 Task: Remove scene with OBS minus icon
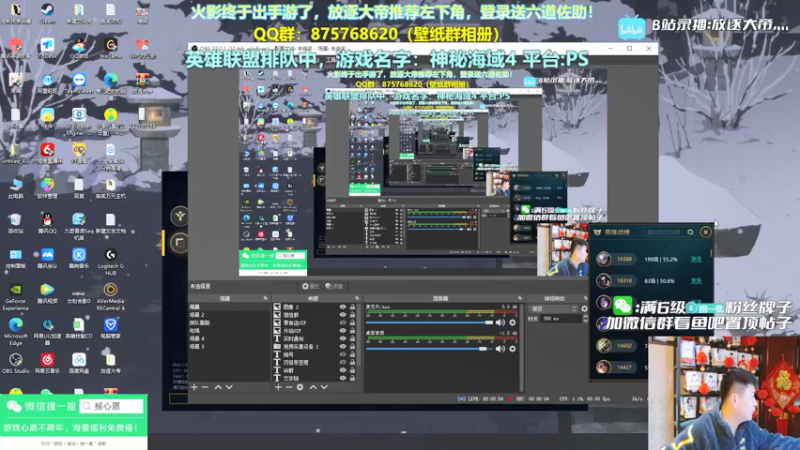coord(205,387)
